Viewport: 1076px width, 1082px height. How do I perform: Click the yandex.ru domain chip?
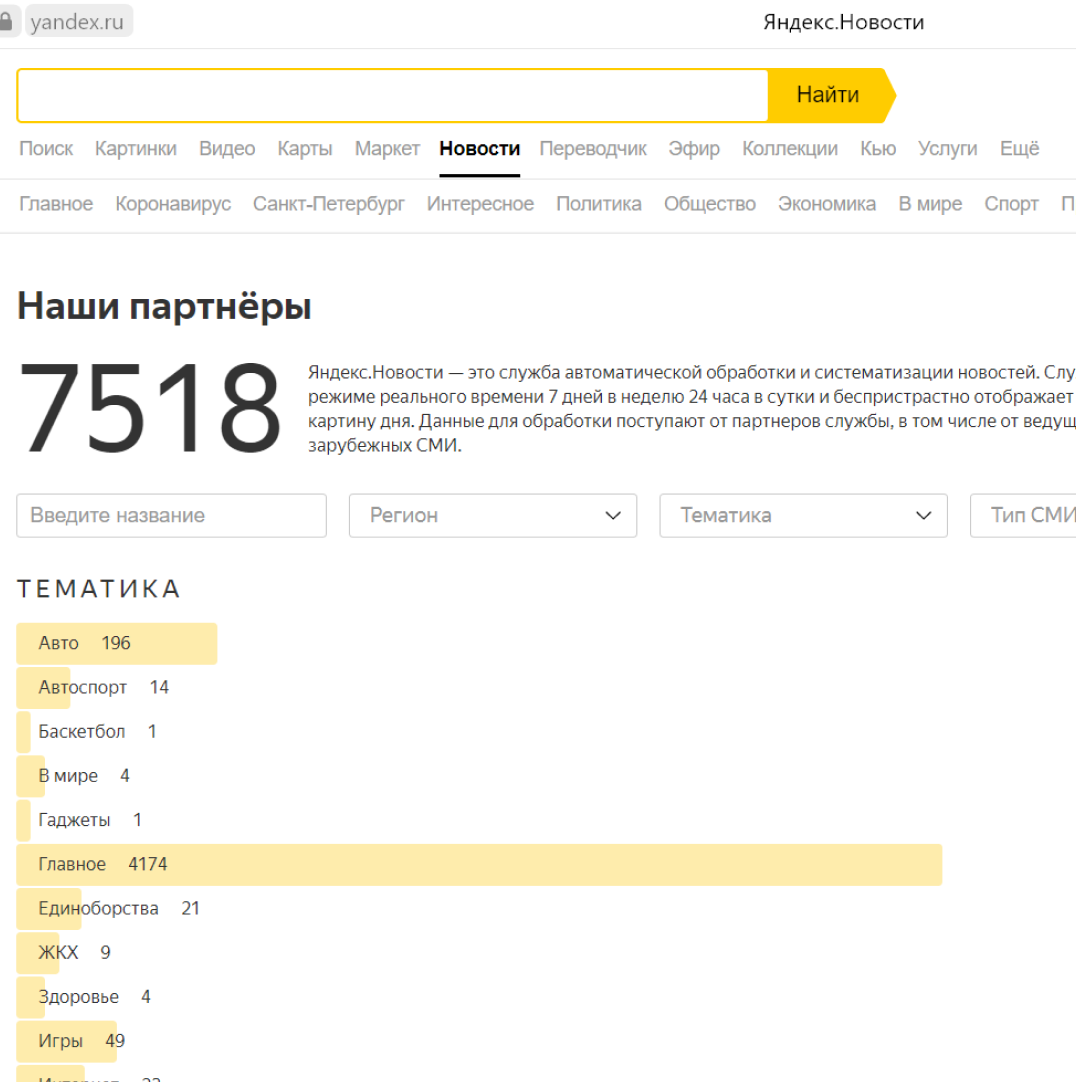[x=77, y=21]
